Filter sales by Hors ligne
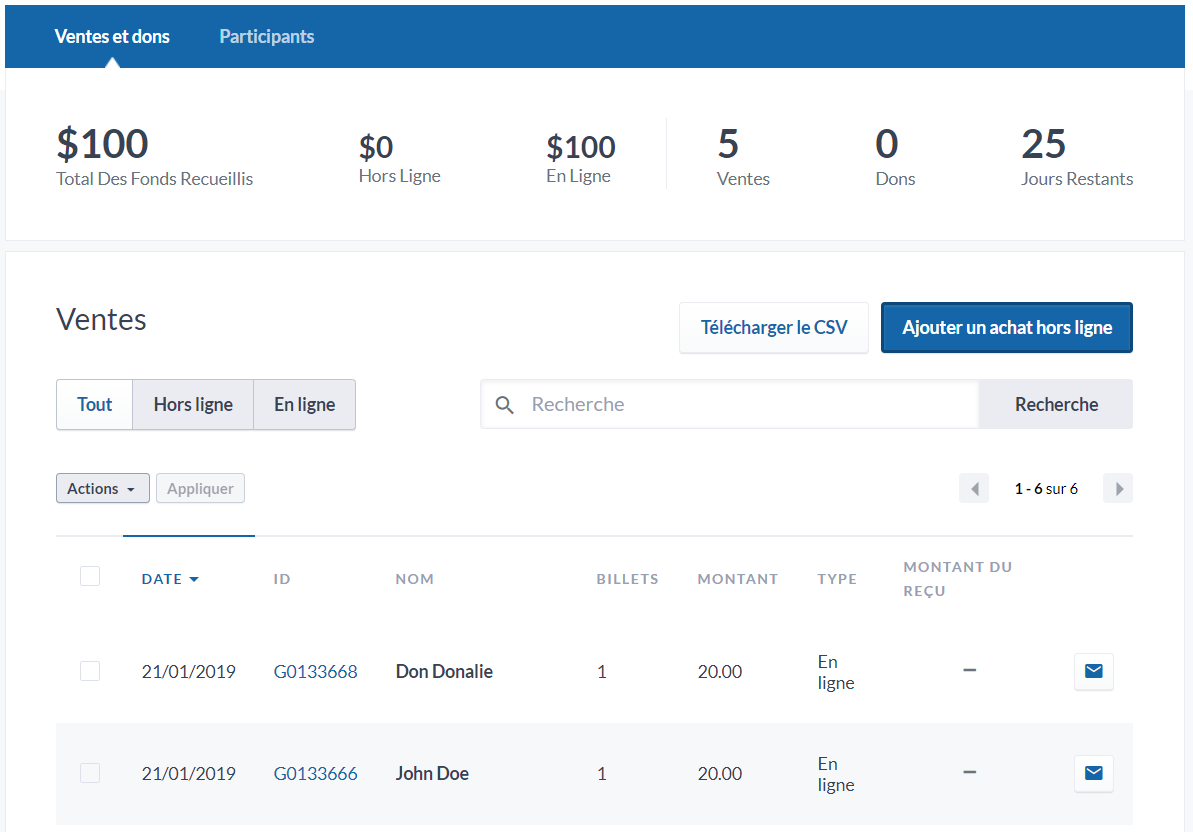Viewport: 1193px width, 832px height. (x=193, y=405)
